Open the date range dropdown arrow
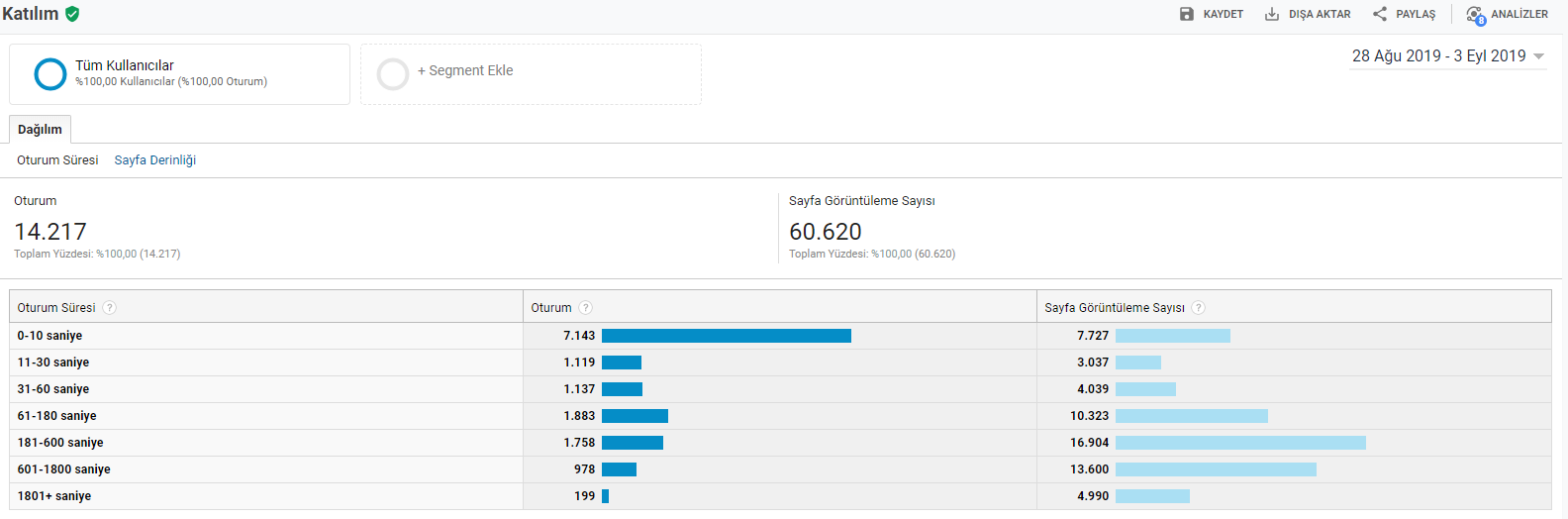This screenshot has height=519, width=1568. click(1538, 56)
